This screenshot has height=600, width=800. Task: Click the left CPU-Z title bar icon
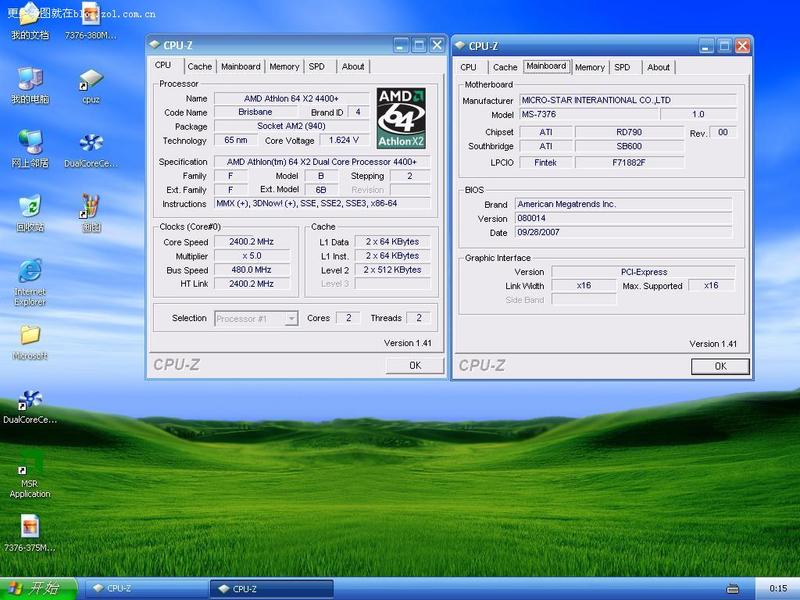click(155, 45)
